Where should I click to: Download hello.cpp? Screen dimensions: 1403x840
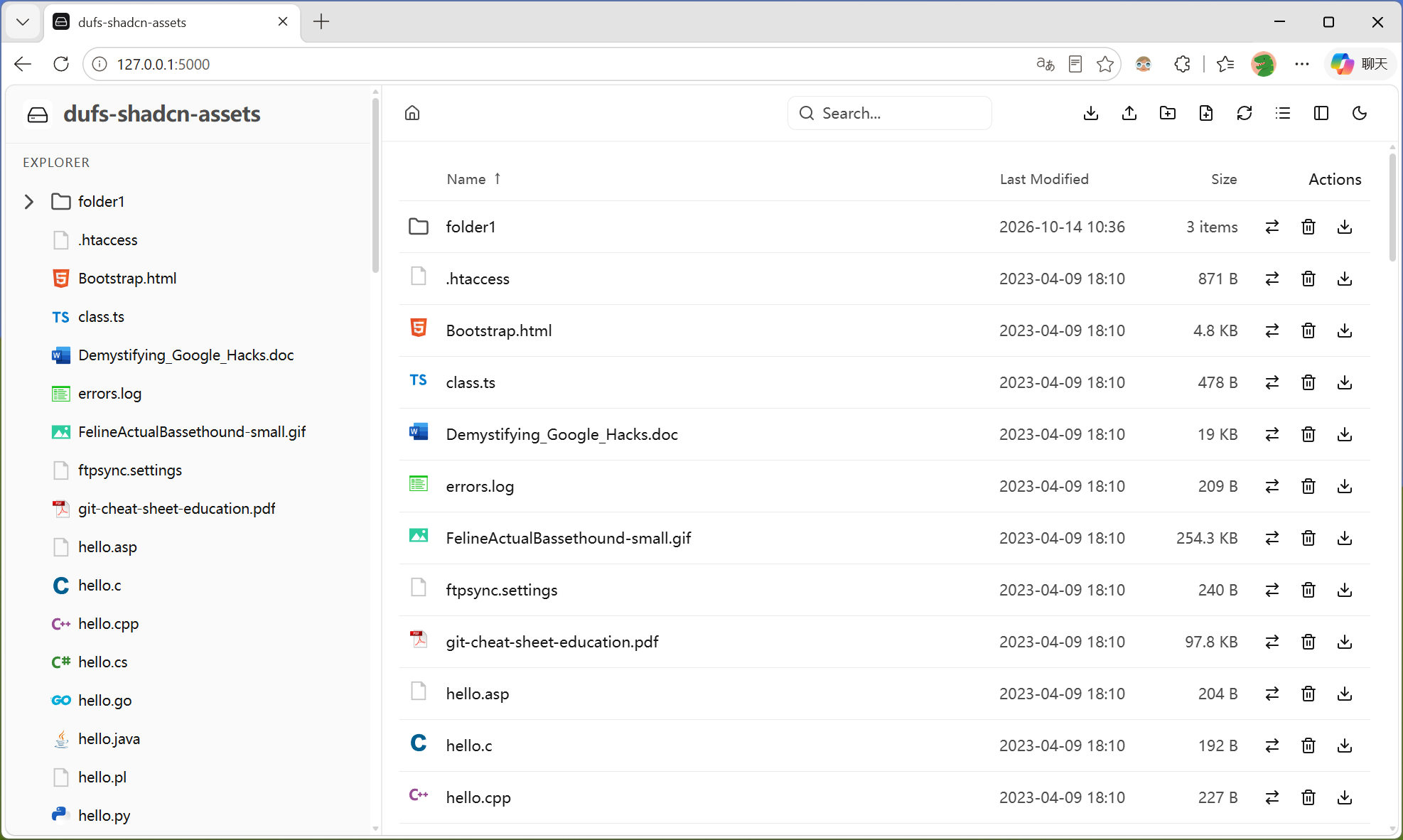[x=1345, y=797]
